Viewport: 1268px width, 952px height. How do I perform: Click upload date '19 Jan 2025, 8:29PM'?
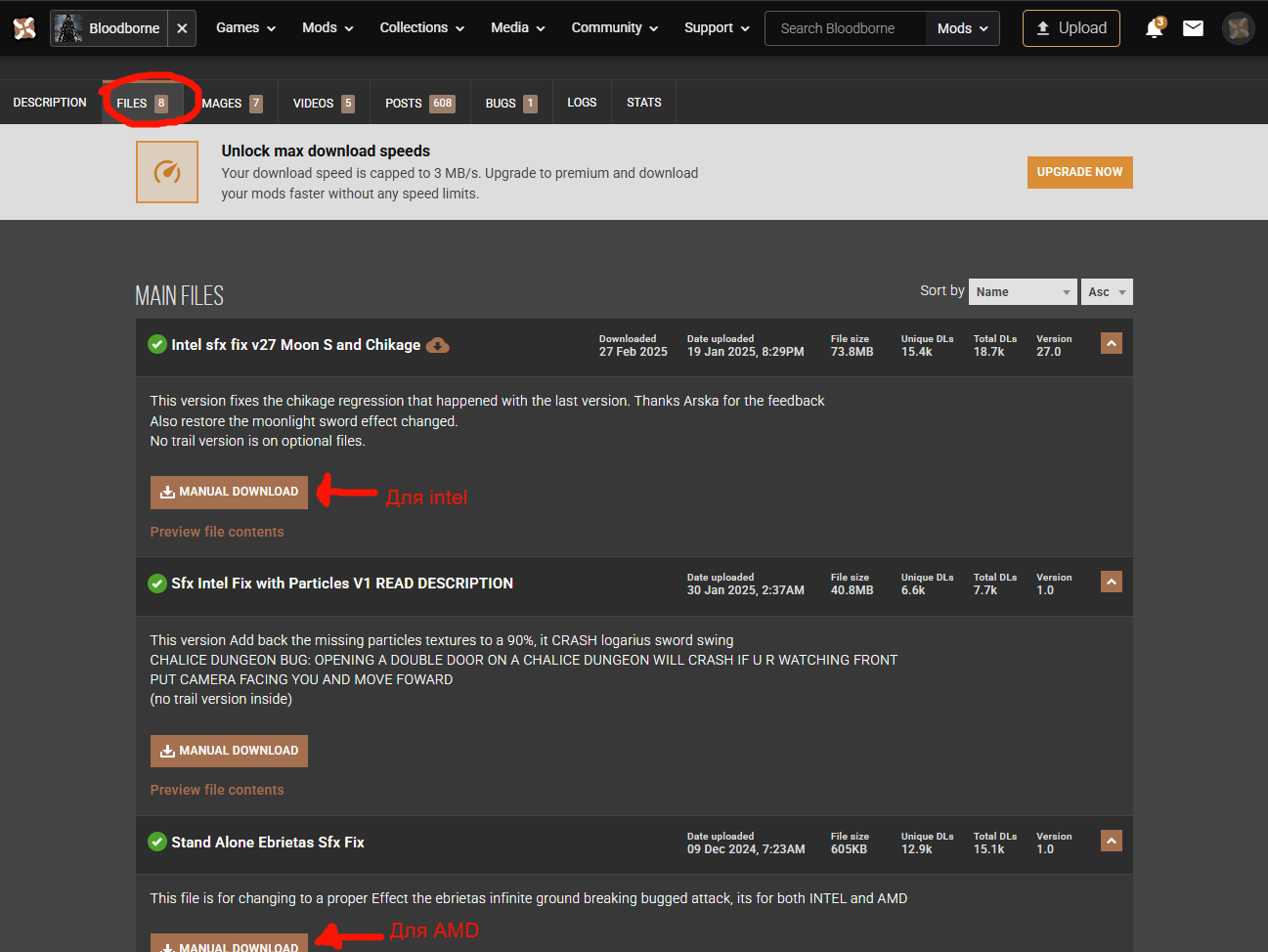tap(746, 352)
